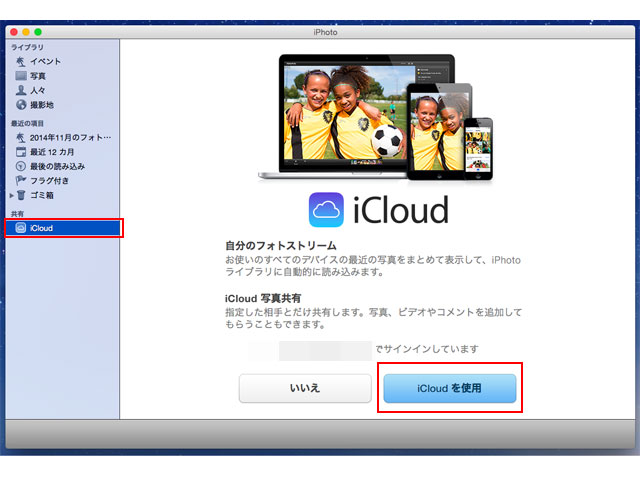
Task: Click the iPhoto window title
Action: [x=325, y=32]
